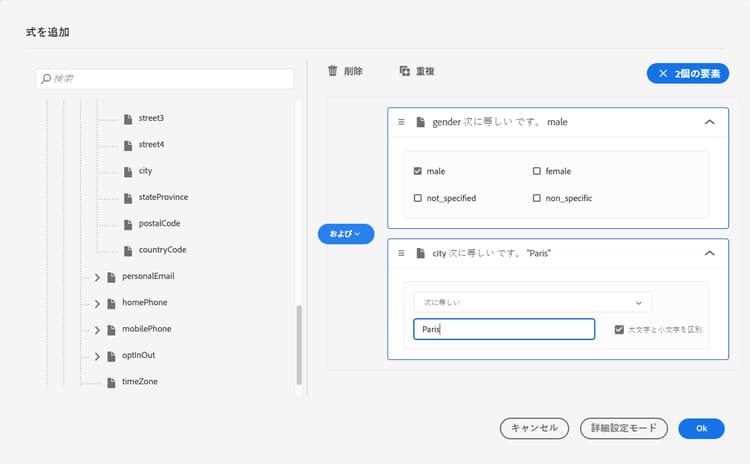This screenshot has width=750, height=464.
Task: Click the 削除 button label
Action: pos(353,71)
